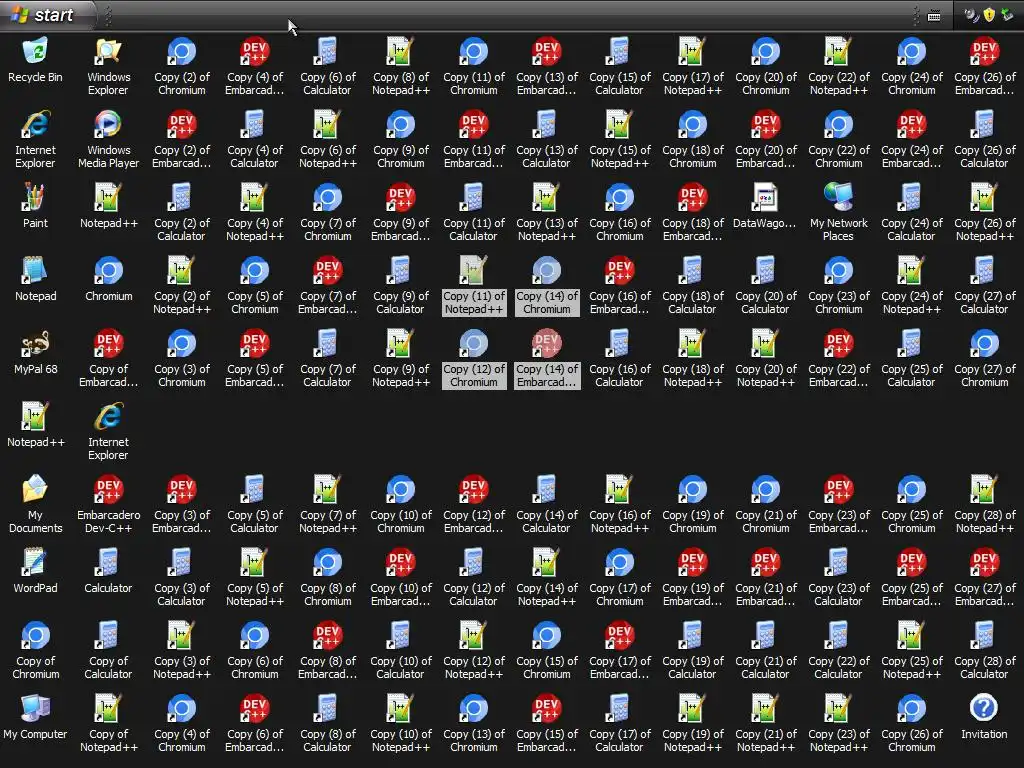Select the Windows Media Player shortcut

click(x=108, y=140)
